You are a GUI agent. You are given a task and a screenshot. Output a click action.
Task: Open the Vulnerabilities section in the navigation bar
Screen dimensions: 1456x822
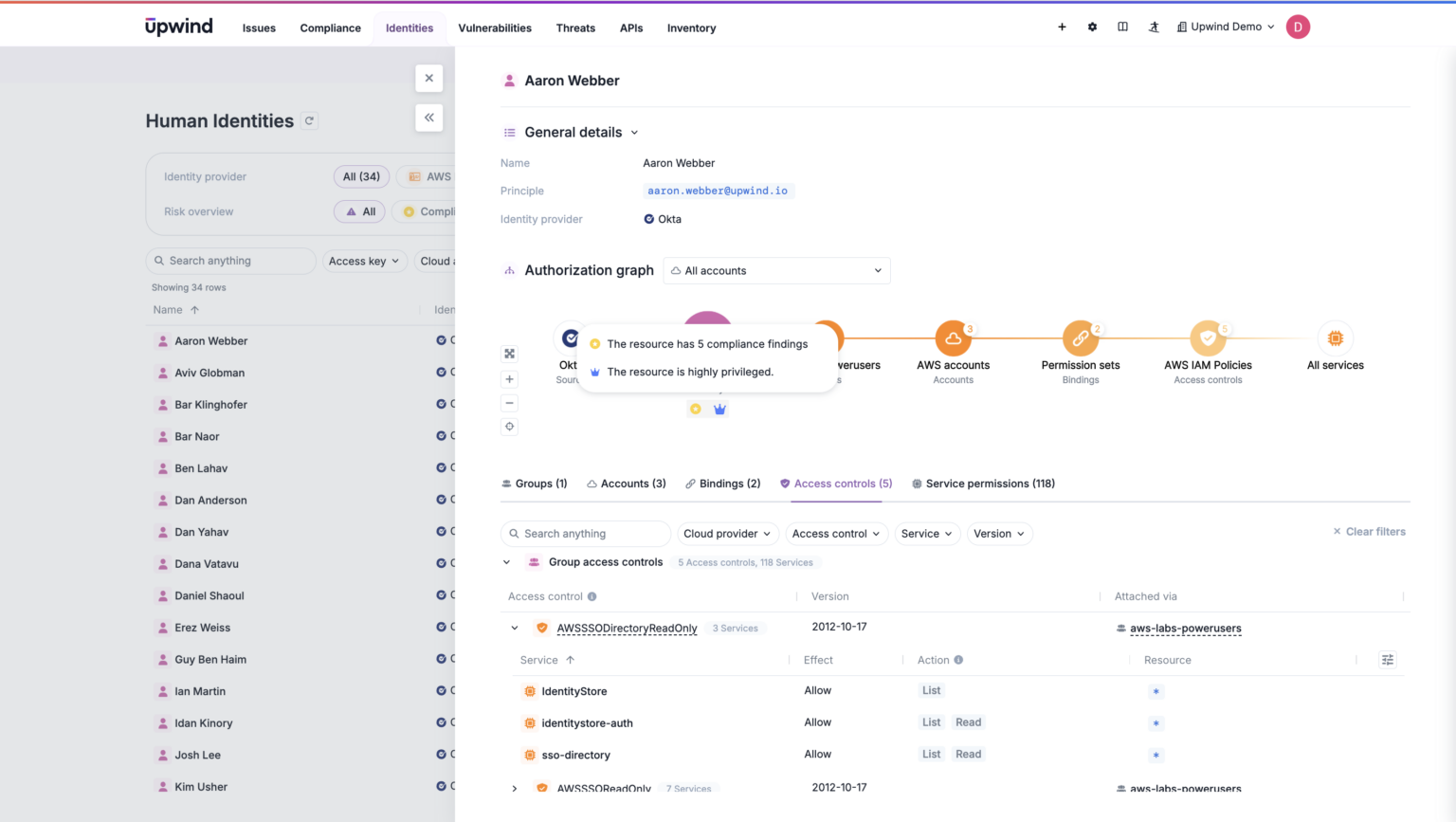point(495,27)
